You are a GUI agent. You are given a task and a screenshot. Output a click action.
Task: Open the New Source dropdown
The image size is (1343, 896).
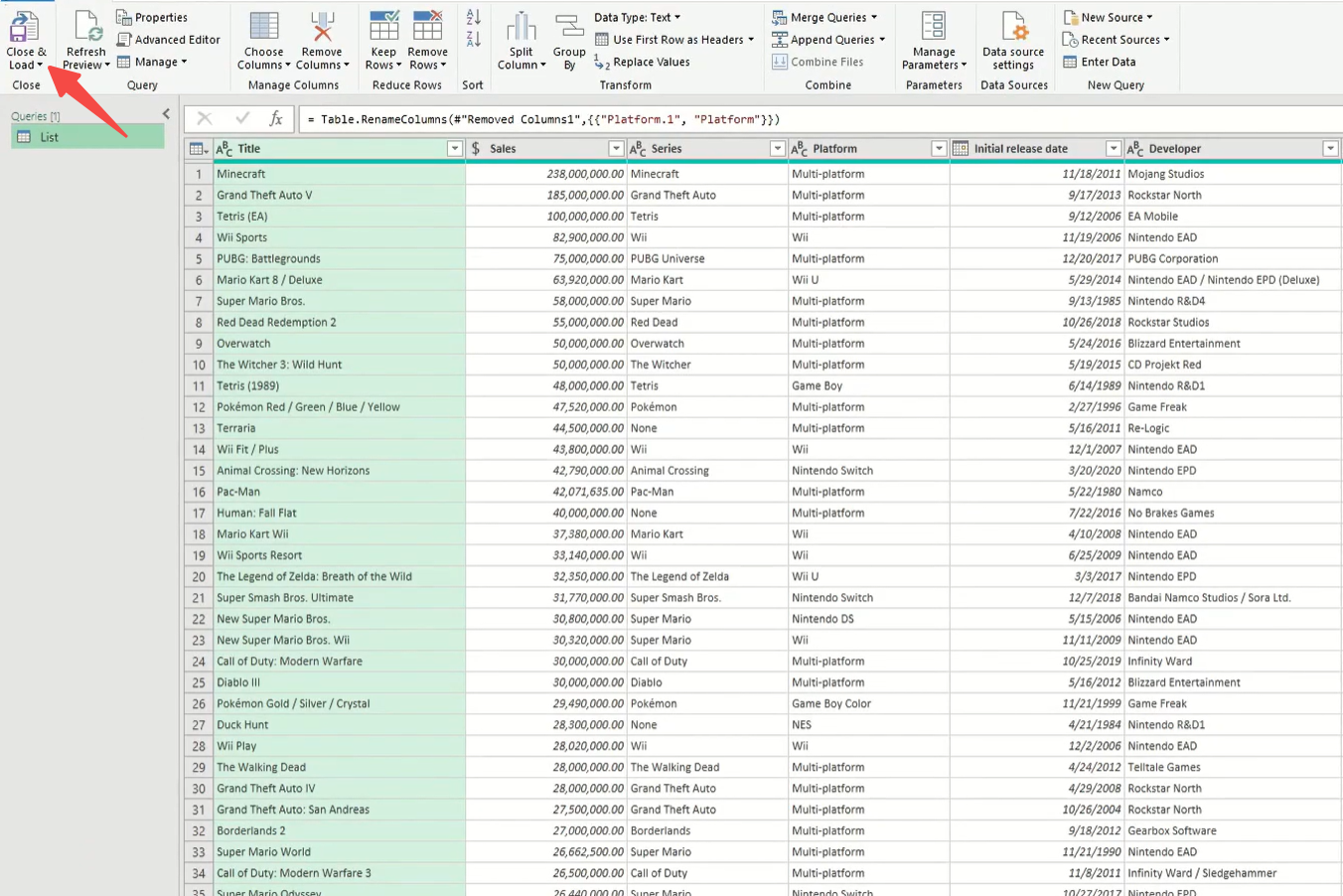coord(1108,17)
